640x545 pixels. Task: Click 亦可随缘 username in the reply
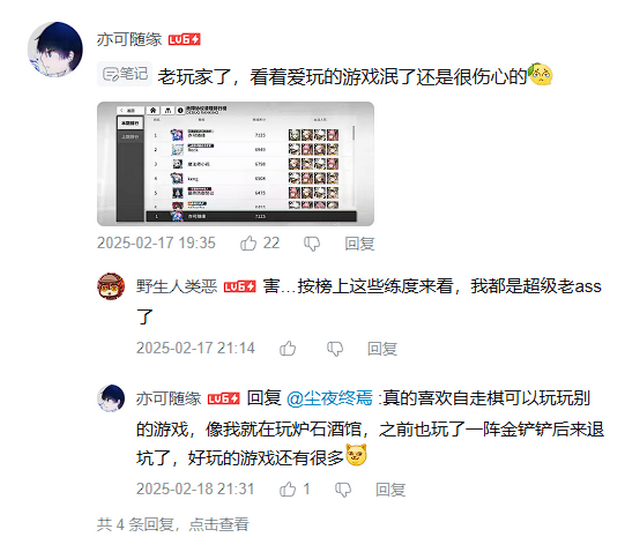[x=169, y=398]
